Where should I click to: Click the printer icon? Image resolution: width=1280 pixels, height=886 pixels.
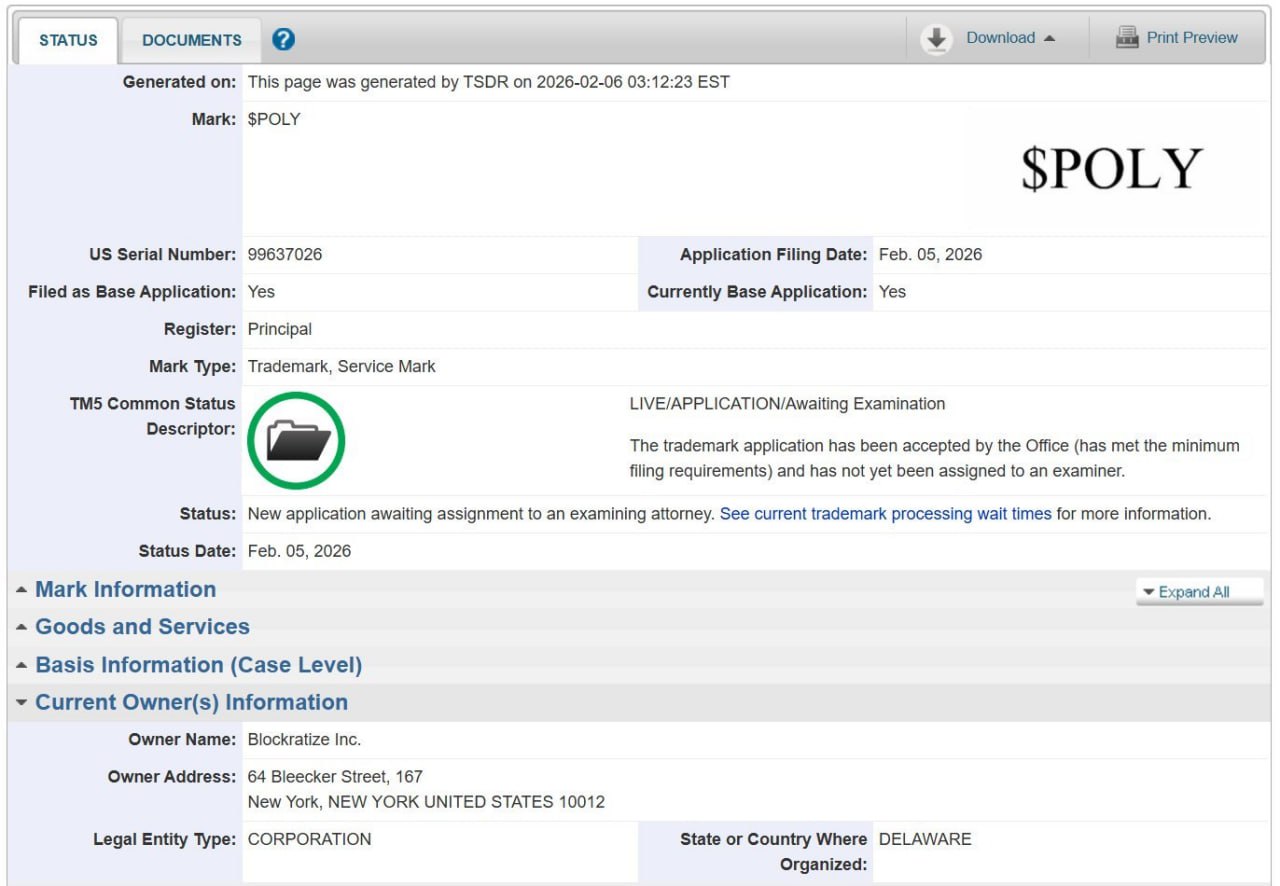(1127, 38)
